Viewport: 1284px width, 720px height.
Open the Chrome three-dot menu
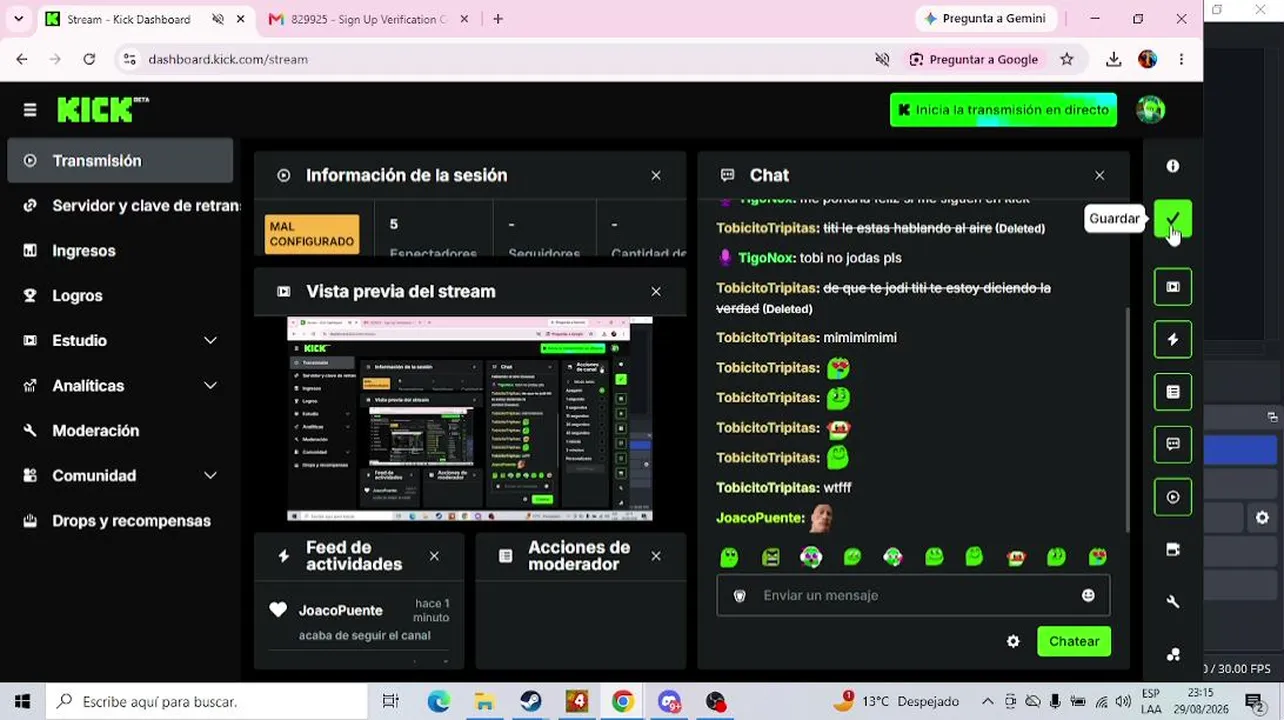[x=1181, y=59]
